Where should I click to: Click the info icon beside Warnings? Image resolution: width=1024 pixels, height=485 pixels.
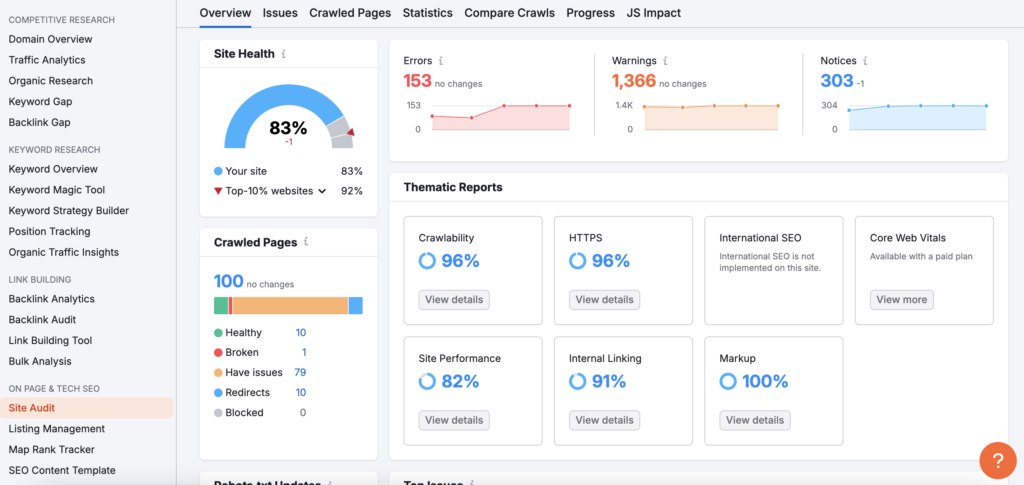pos(665,61)
